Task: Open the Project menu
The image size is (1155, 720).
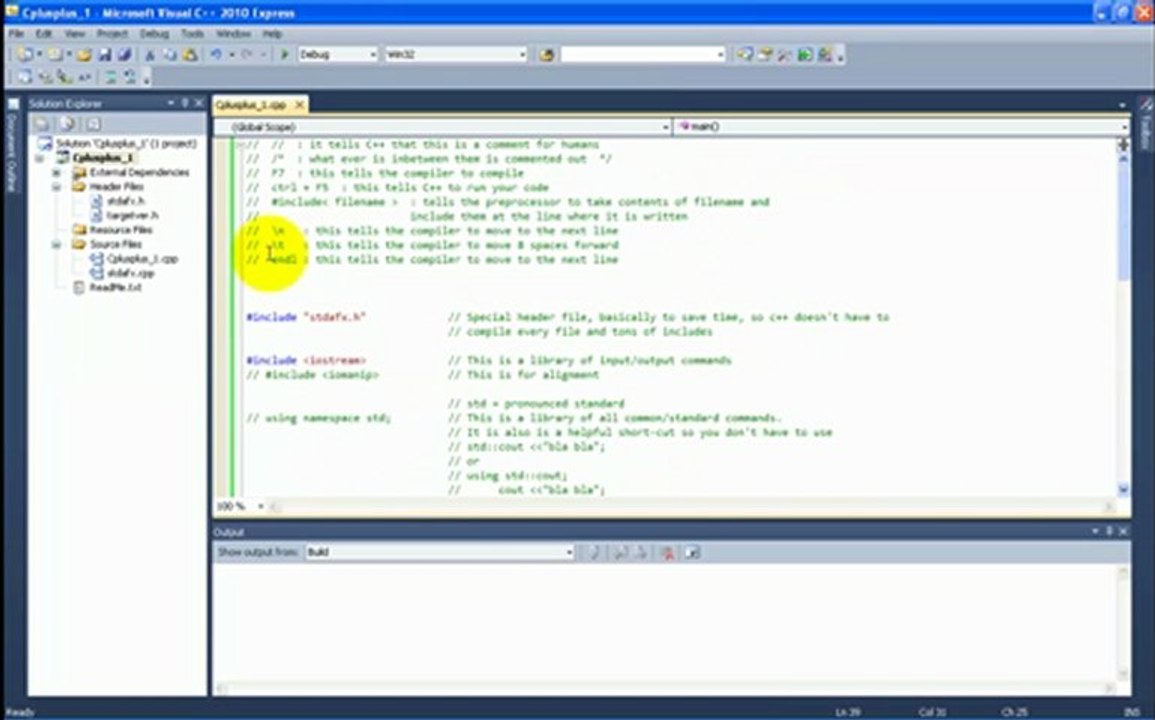Action: click(112, 34)
